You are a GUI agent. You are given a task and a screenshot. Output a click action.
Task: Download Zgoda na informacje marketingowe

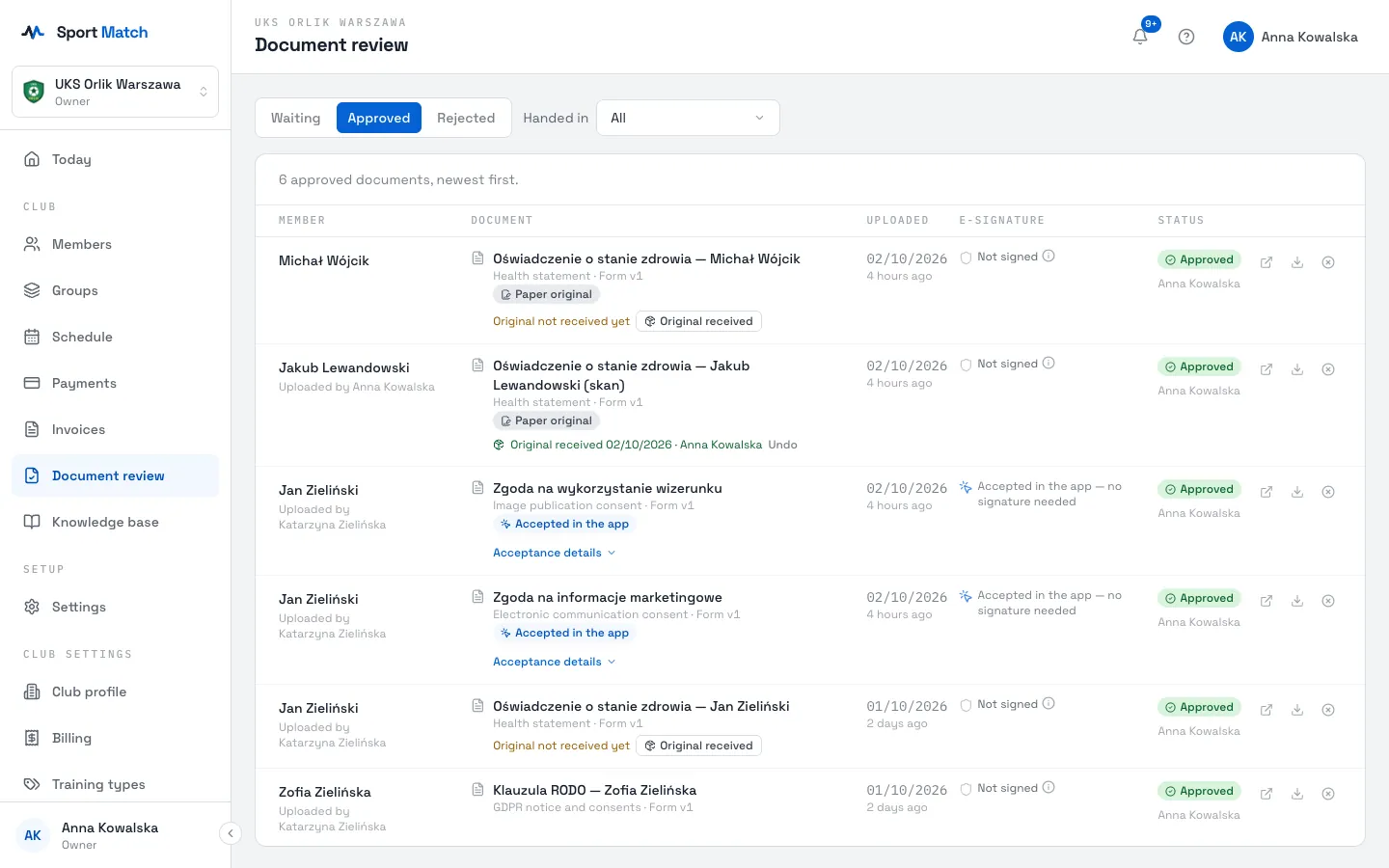click(x=1297, y=601)
